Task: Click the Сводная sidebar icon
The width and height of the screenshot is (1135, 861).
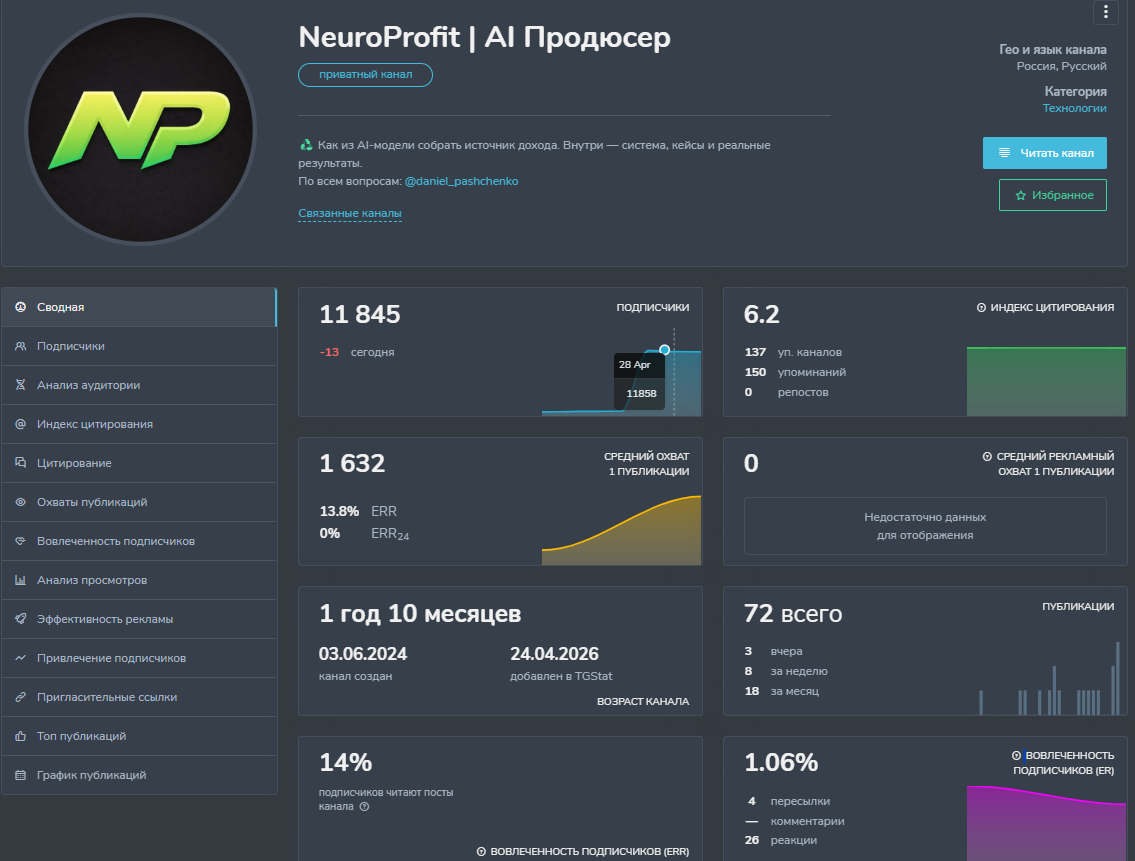Action: click(x=20, y=307)
